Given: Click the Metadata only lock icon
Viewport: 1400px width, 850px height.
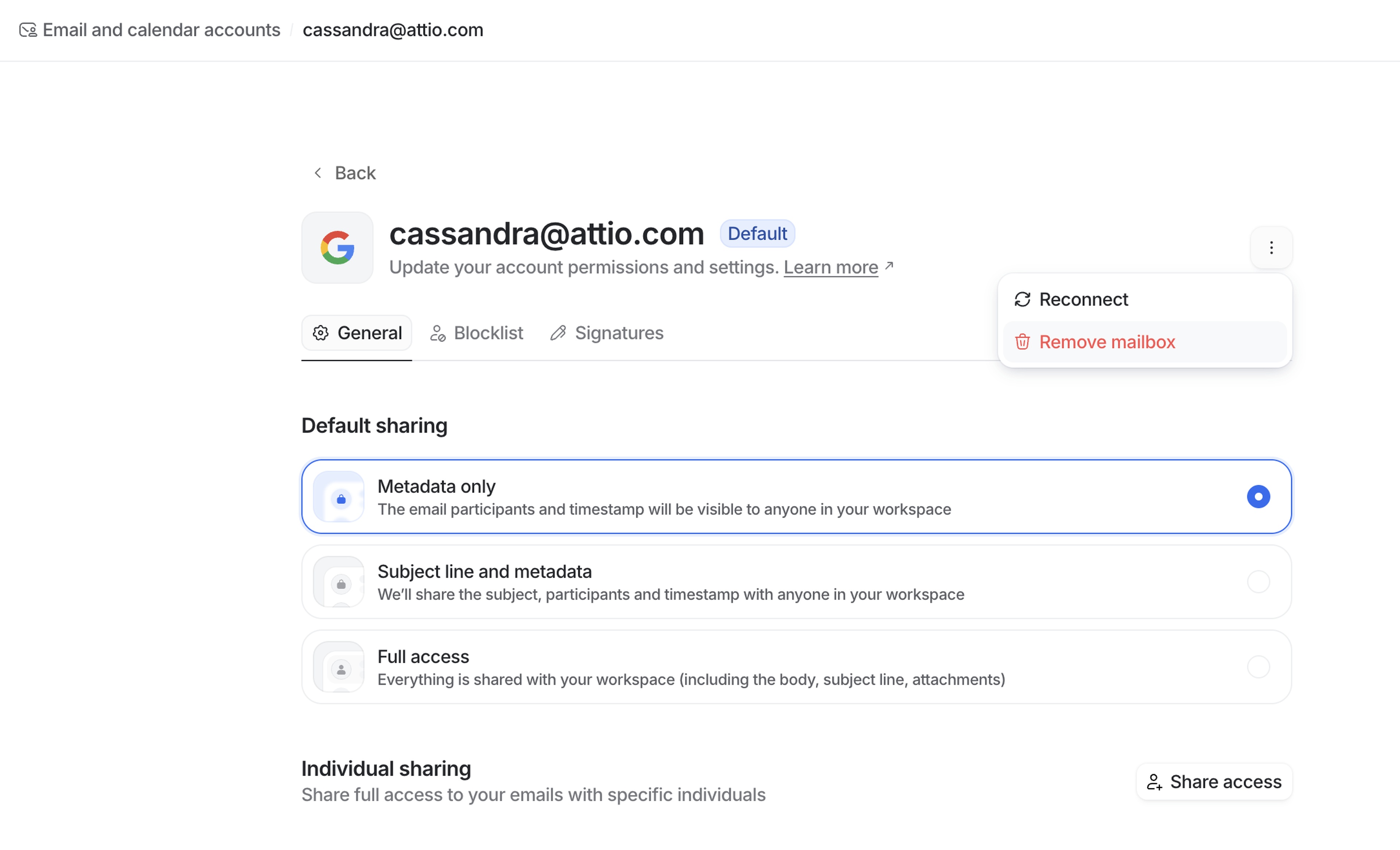Looking at the screenshot, I should point(341,499).
